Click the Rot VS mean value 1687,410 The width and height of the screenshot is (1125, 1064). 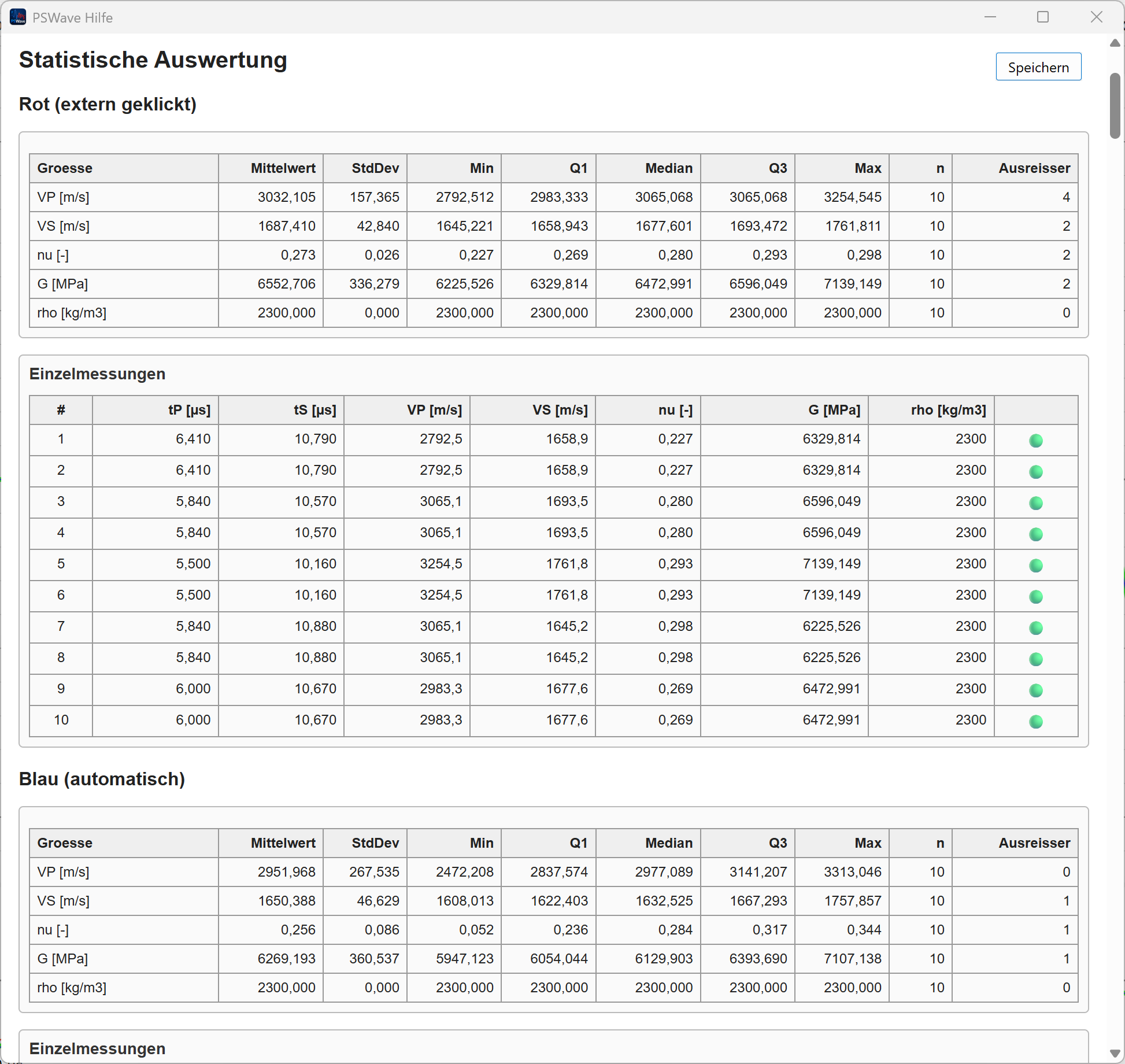[287, 226]
